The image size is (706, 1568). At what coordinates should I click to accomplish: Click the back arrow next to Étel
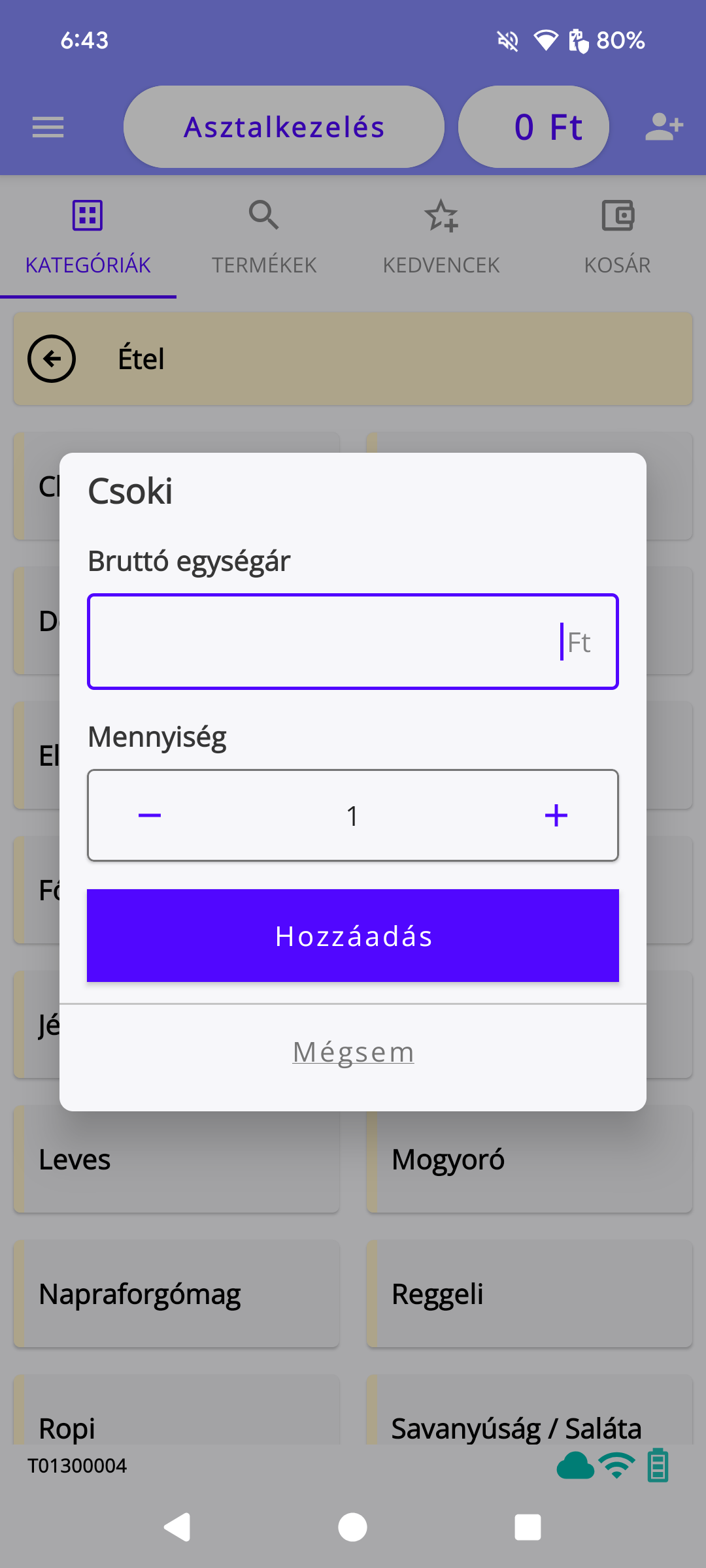pos(52,358)
